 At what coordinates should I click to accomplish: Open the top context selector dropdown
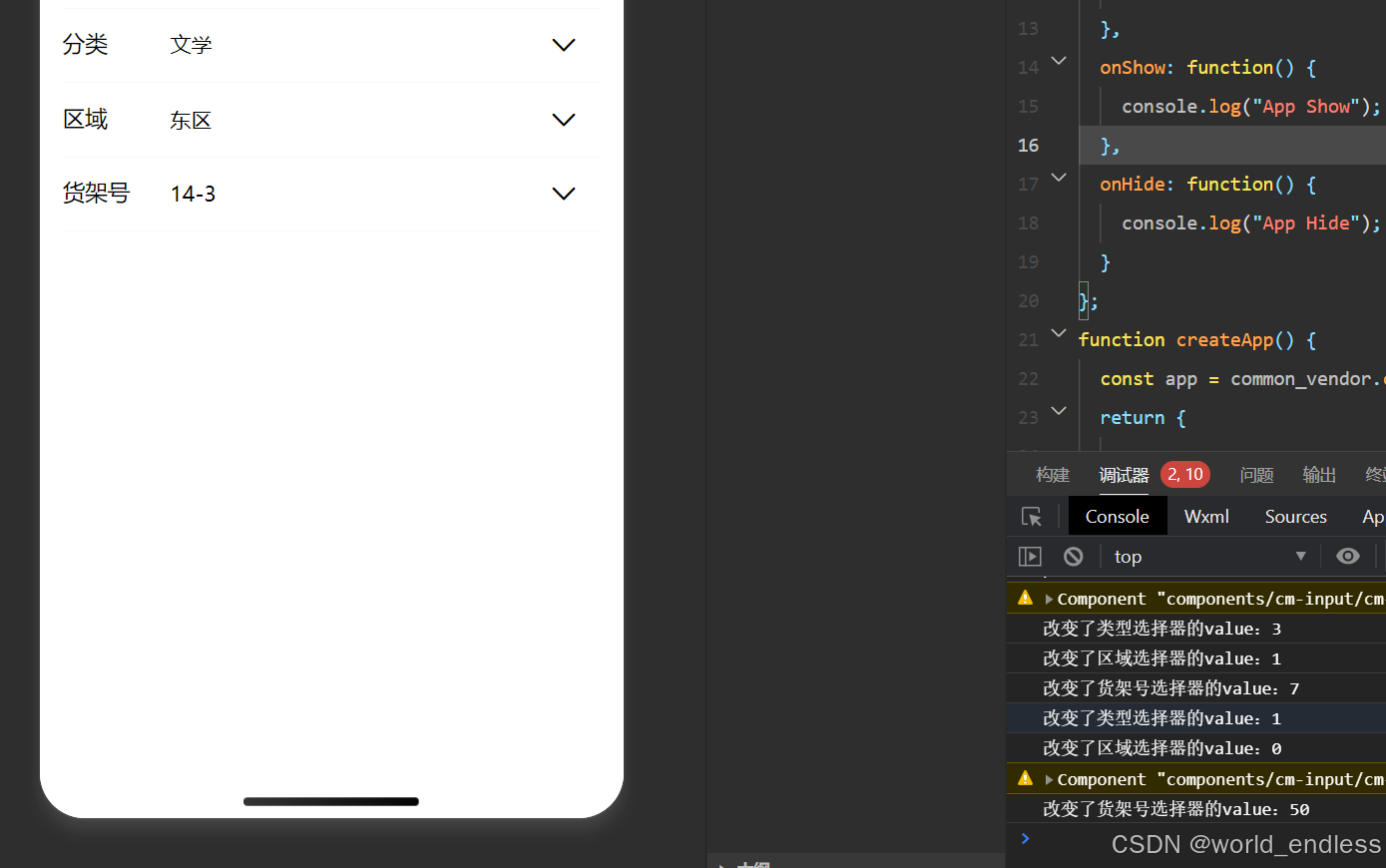tap(1209, 557)
